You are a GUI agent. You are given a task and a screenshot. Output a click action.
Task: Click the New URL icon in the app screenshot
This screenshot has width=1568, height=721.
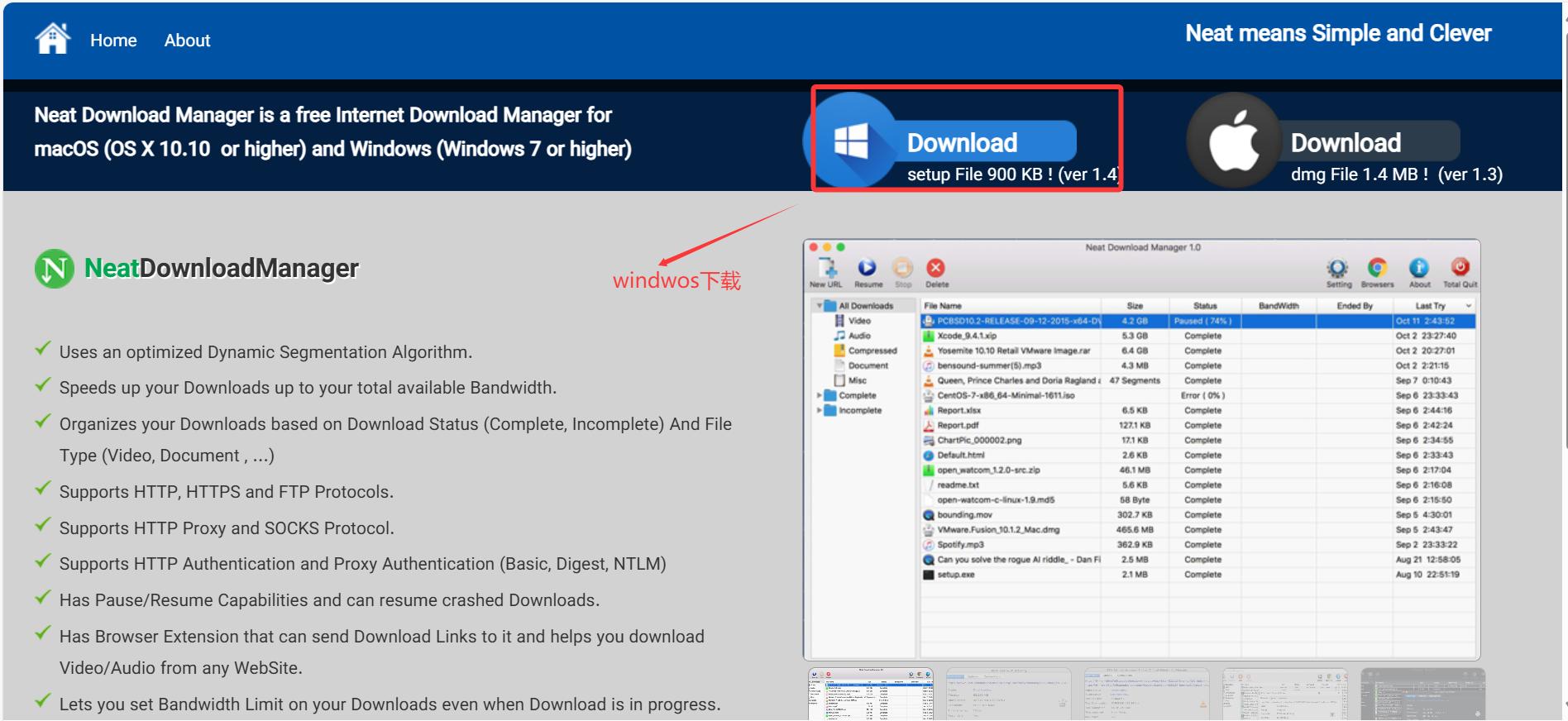827,267
